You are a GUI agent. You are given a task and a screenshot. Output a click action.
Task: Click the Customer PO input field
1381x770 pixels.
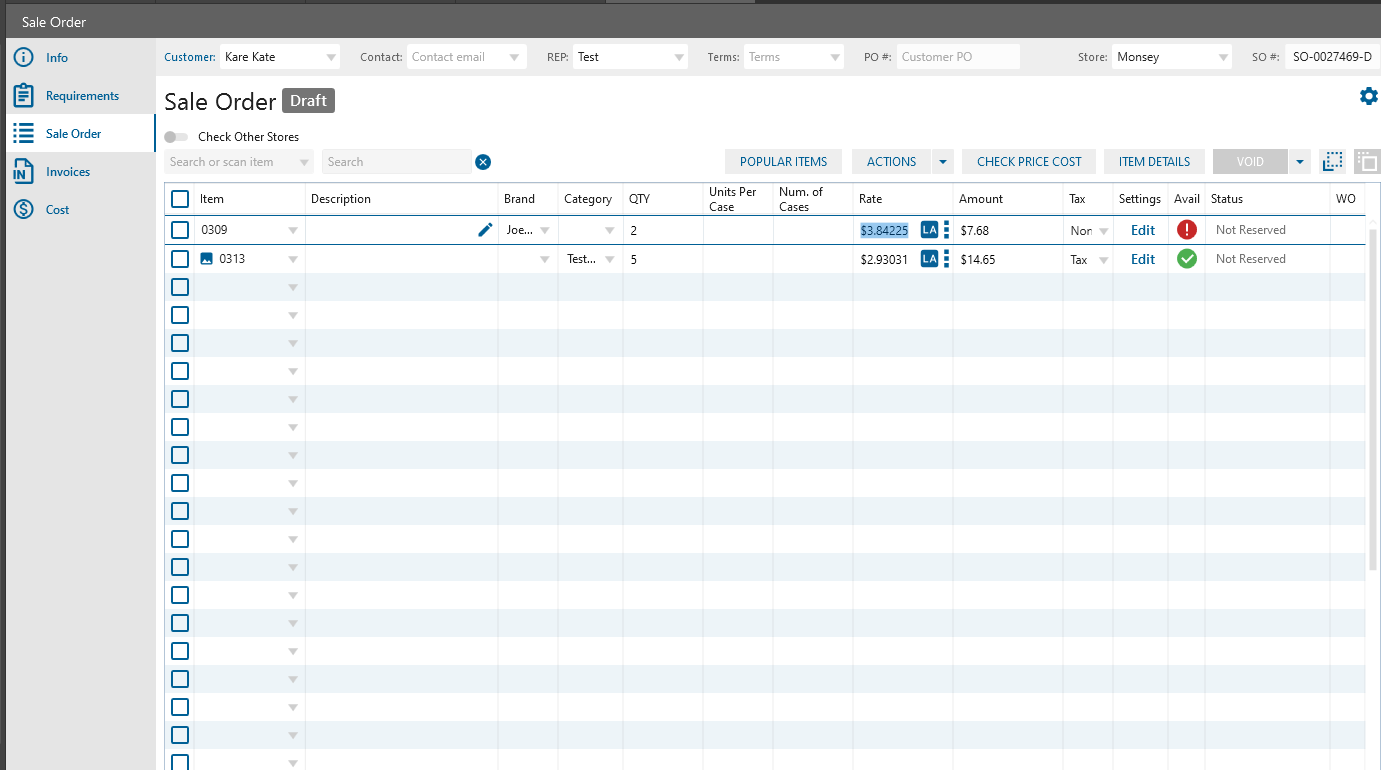pyautogui.click(x=957, y=57)
